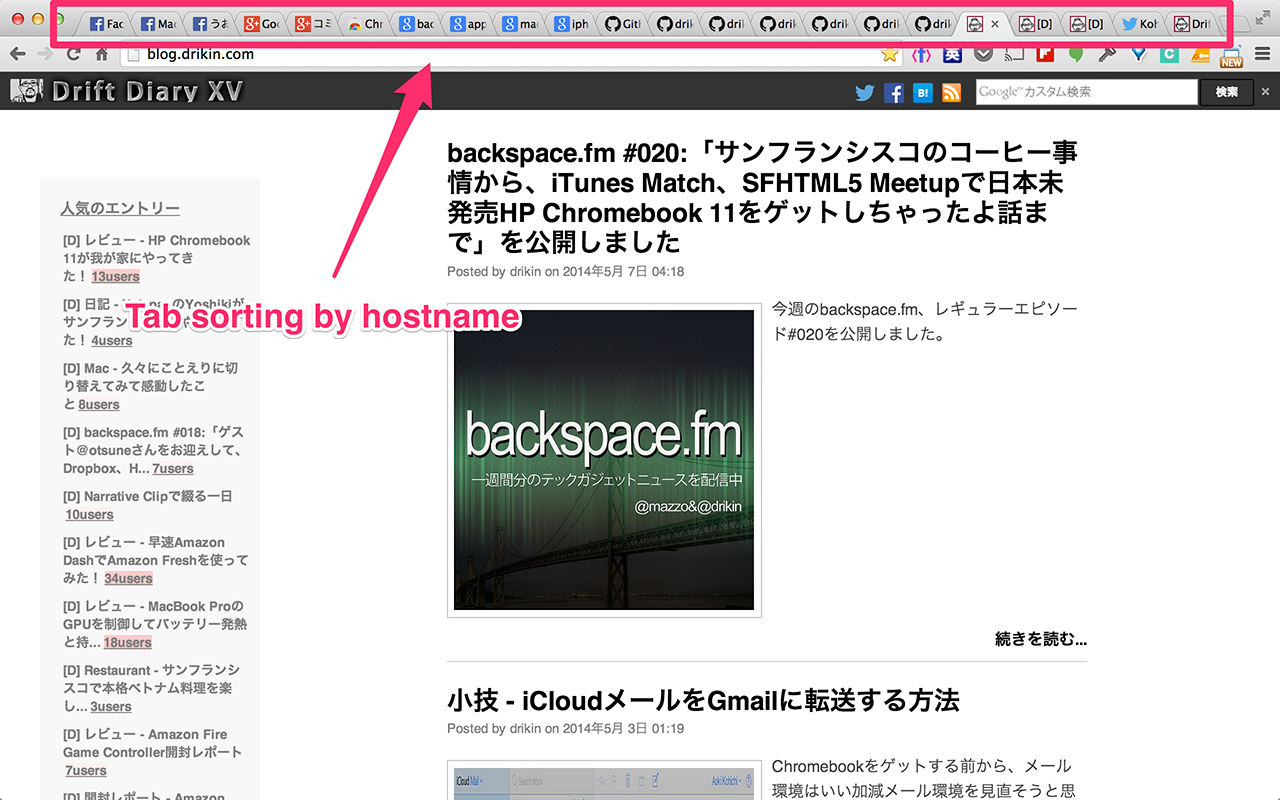Open the HP Chromebook 11 review entry

click(x=156, y=258)
